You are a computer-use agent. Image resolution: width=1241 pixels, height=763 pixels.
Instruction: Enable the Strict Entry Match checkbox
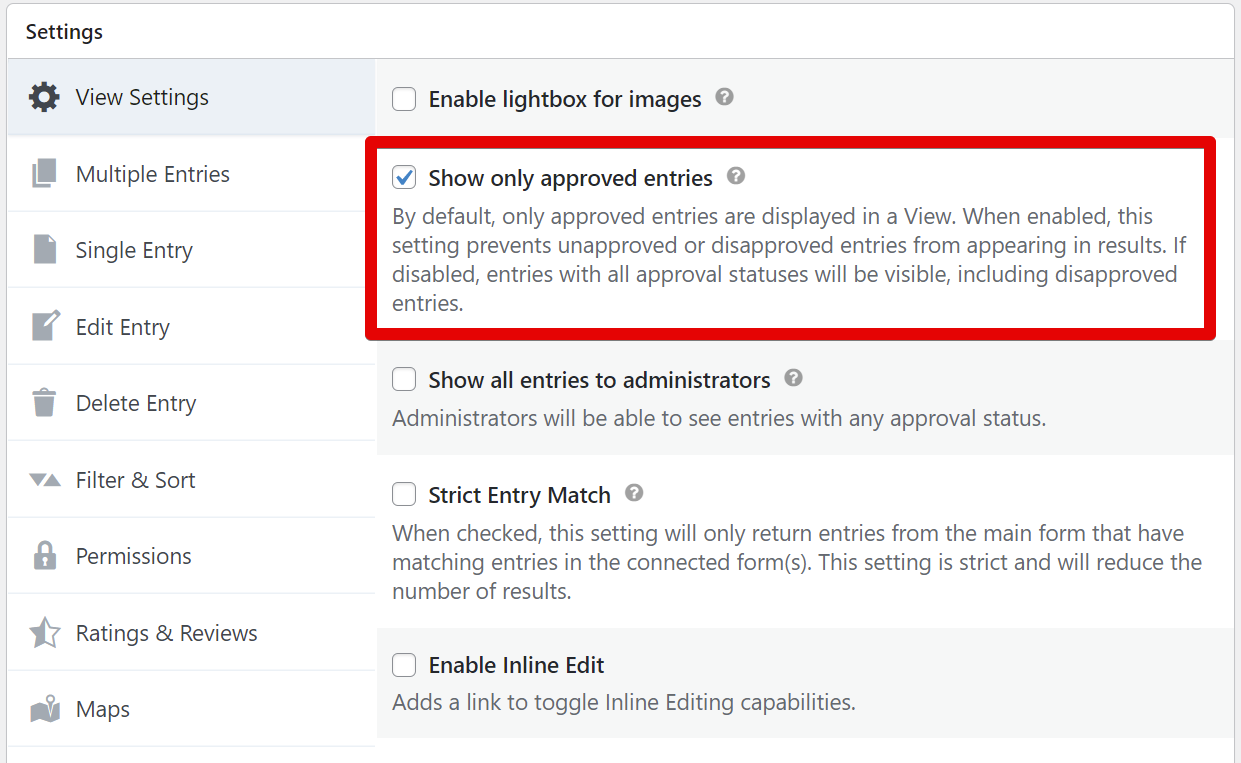[x=404, y=495]
